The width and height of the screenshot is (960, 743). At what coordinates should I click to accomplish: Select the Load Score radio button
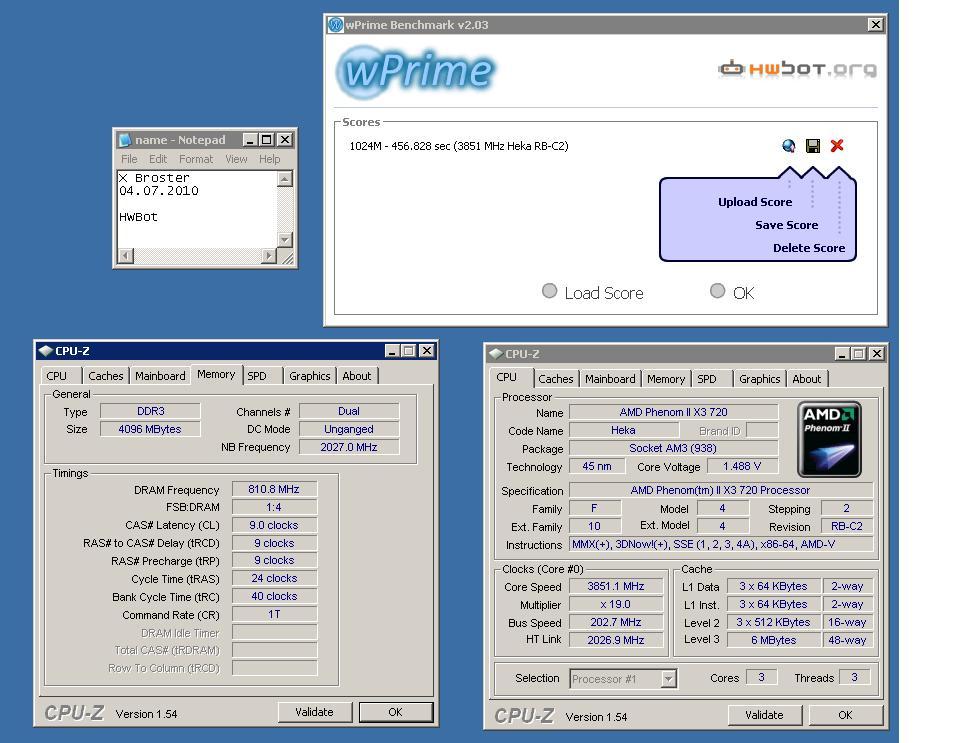[550, 291]
